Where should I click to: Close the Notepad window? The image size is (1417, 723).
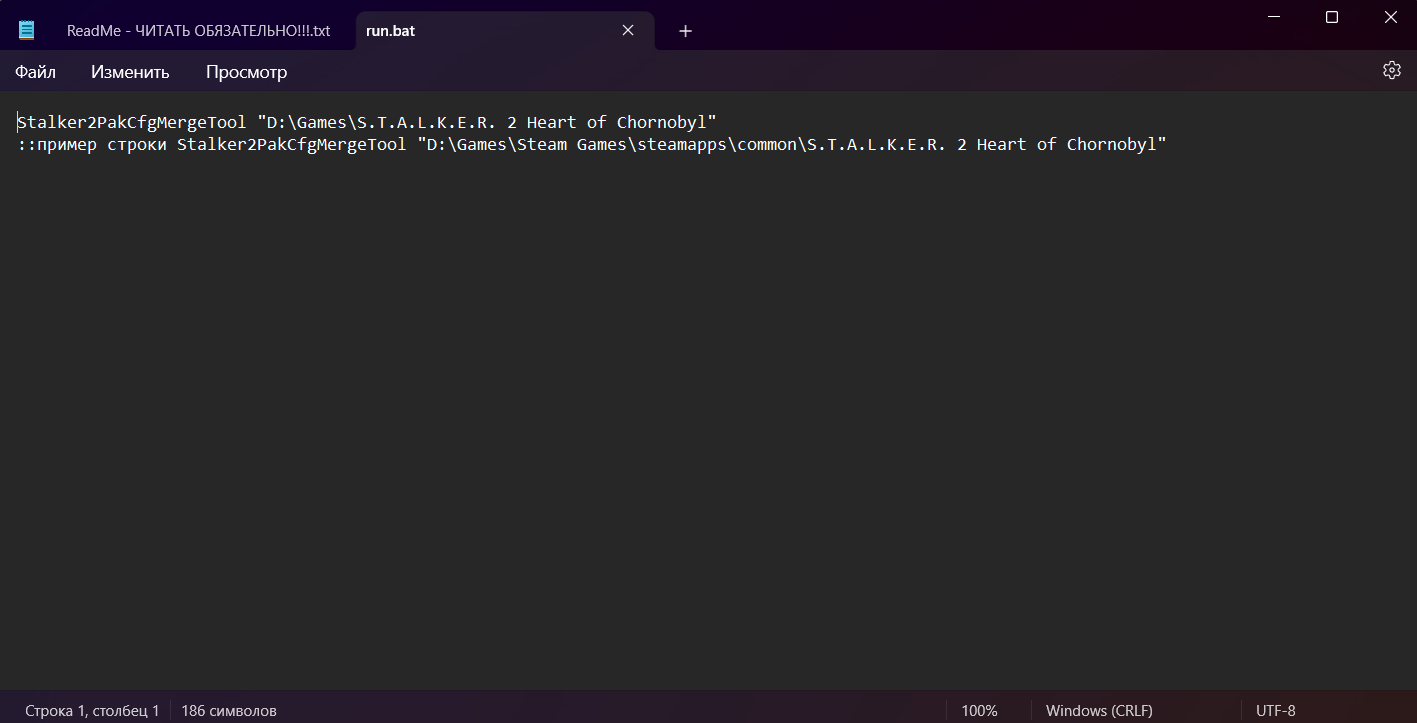pos(1391,17)
